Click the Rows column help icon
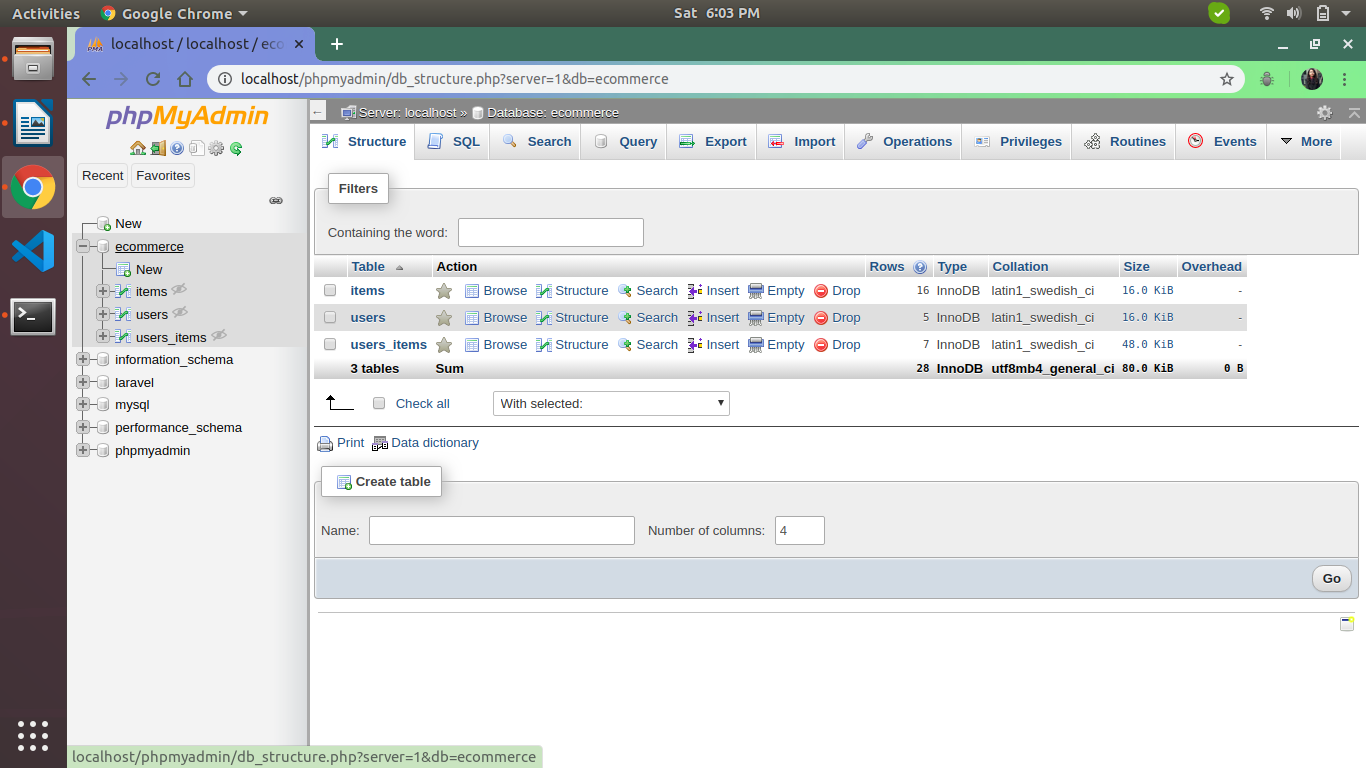The image size is (1366, 768). coord(920,267)
